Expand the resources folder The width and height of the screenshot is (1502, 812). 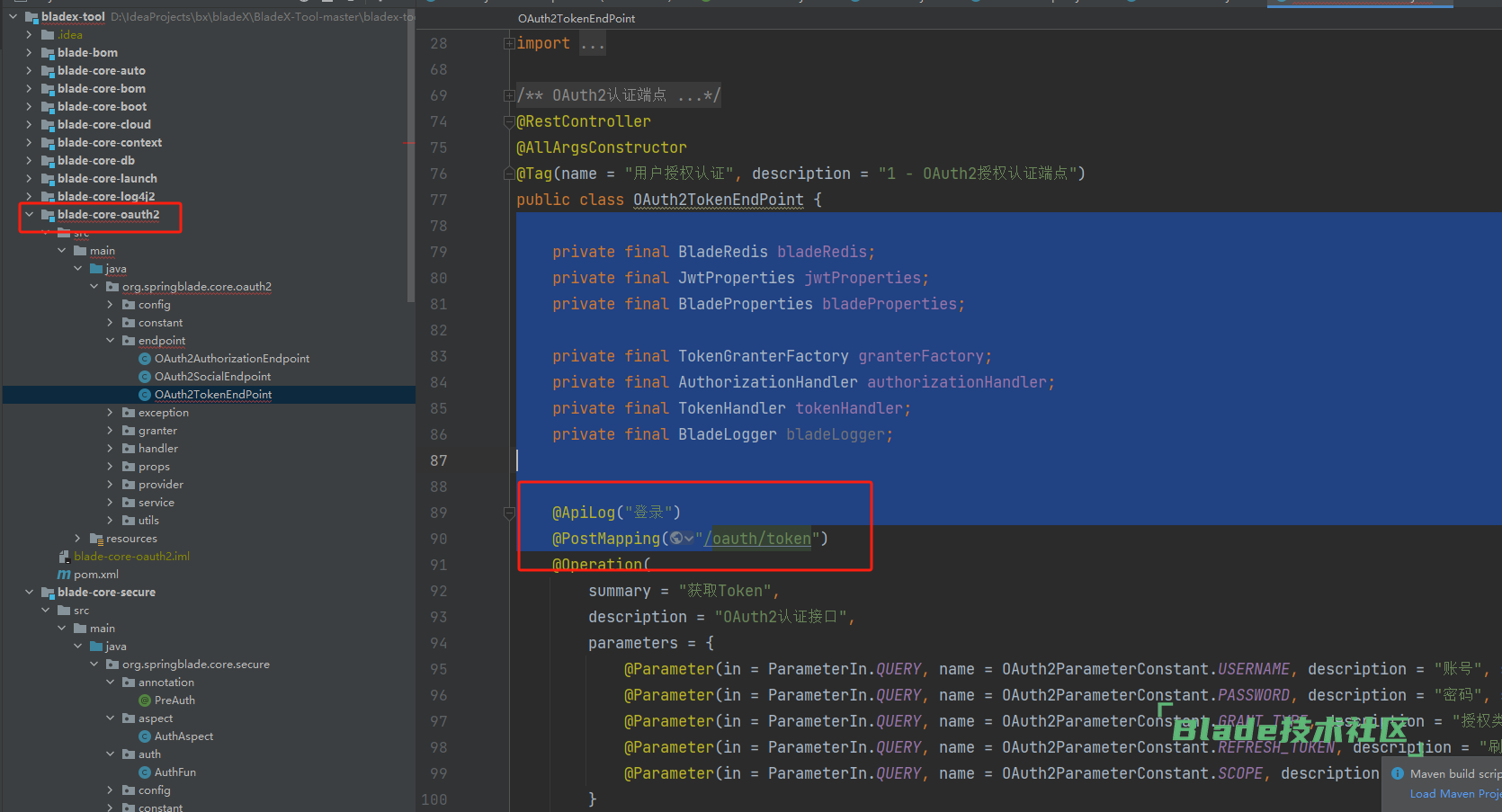tap(77, 539)
